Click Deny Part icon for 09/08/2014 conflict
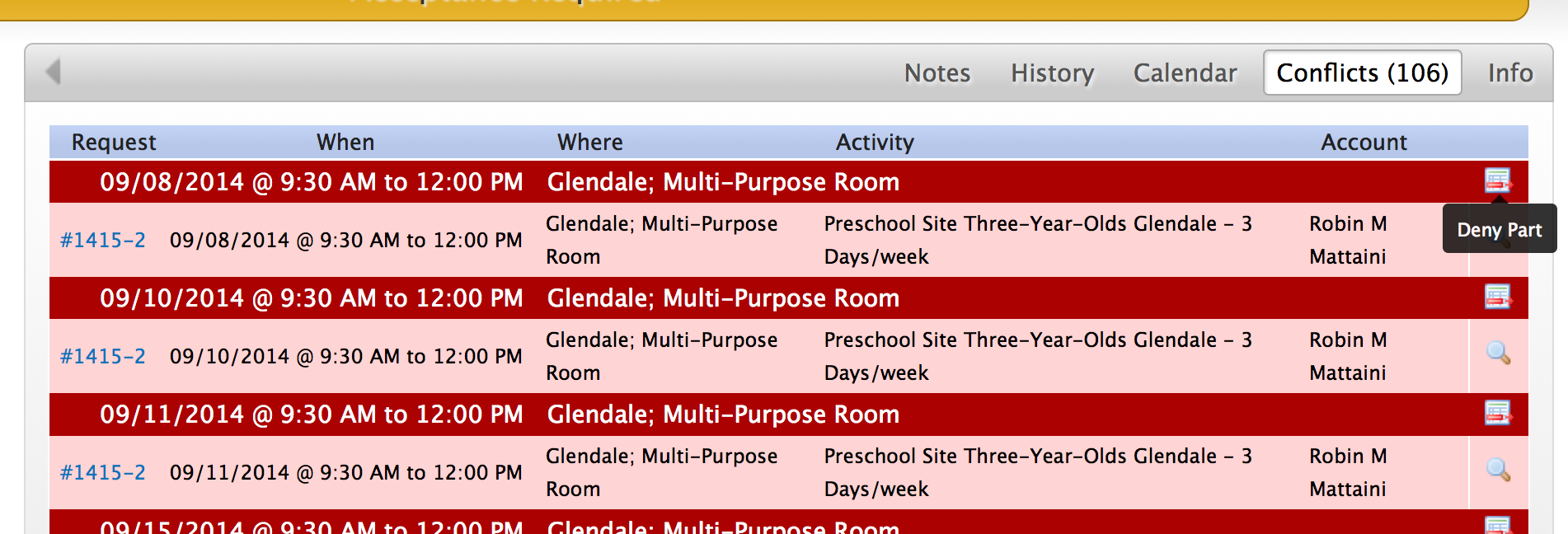 [x=1498, y=180]
